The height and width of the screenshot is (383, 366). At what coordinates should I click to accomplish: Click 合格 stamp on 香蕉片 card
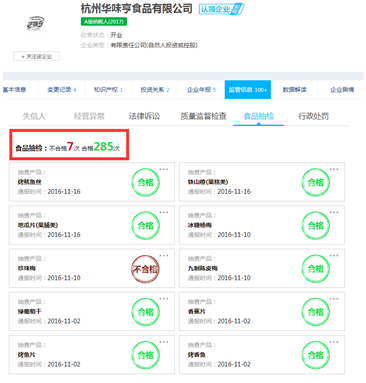[x=316, y=312]
